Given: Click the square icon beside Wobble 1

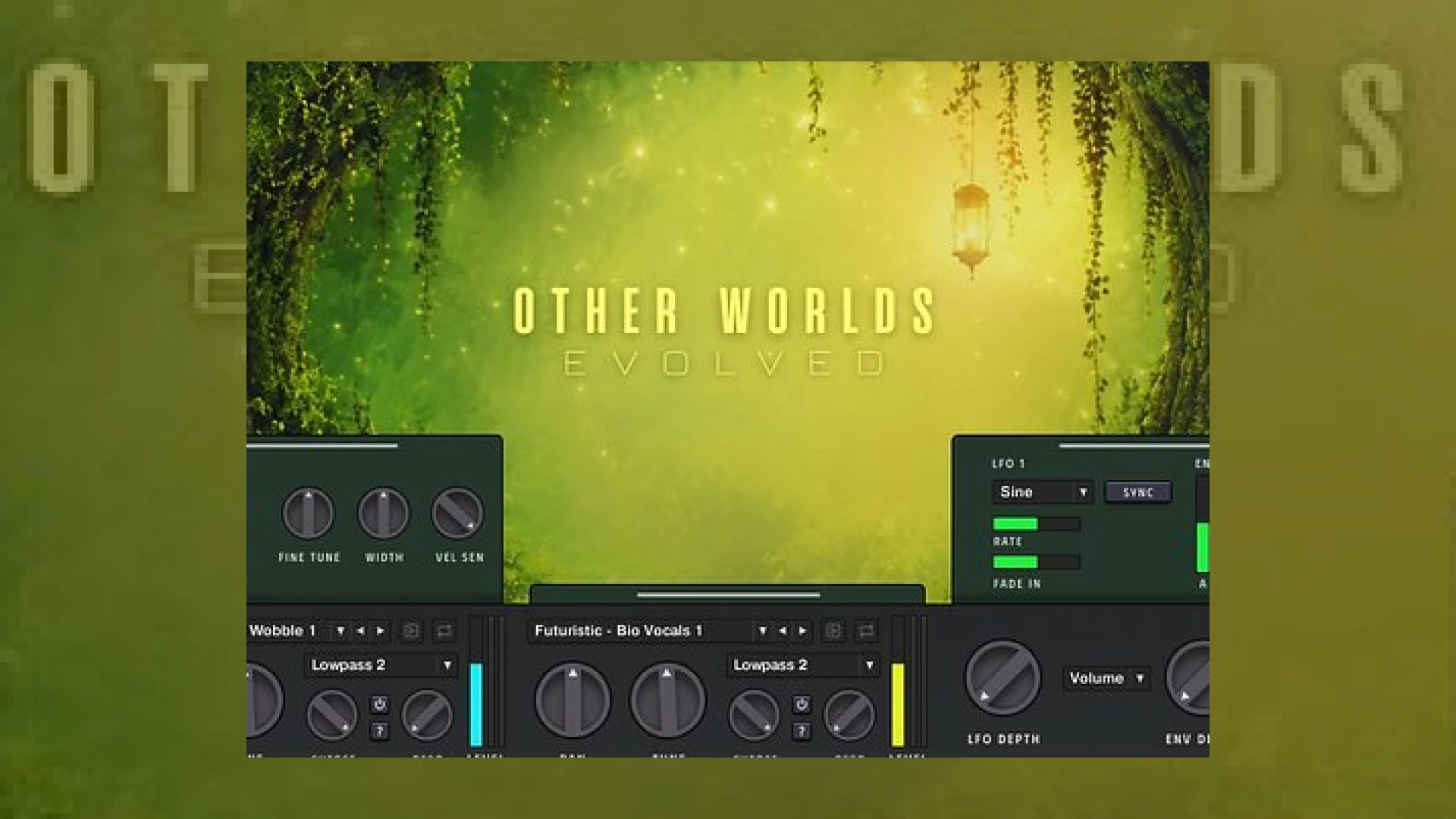Looking at the screenshot, I should [x=411, y=631].
